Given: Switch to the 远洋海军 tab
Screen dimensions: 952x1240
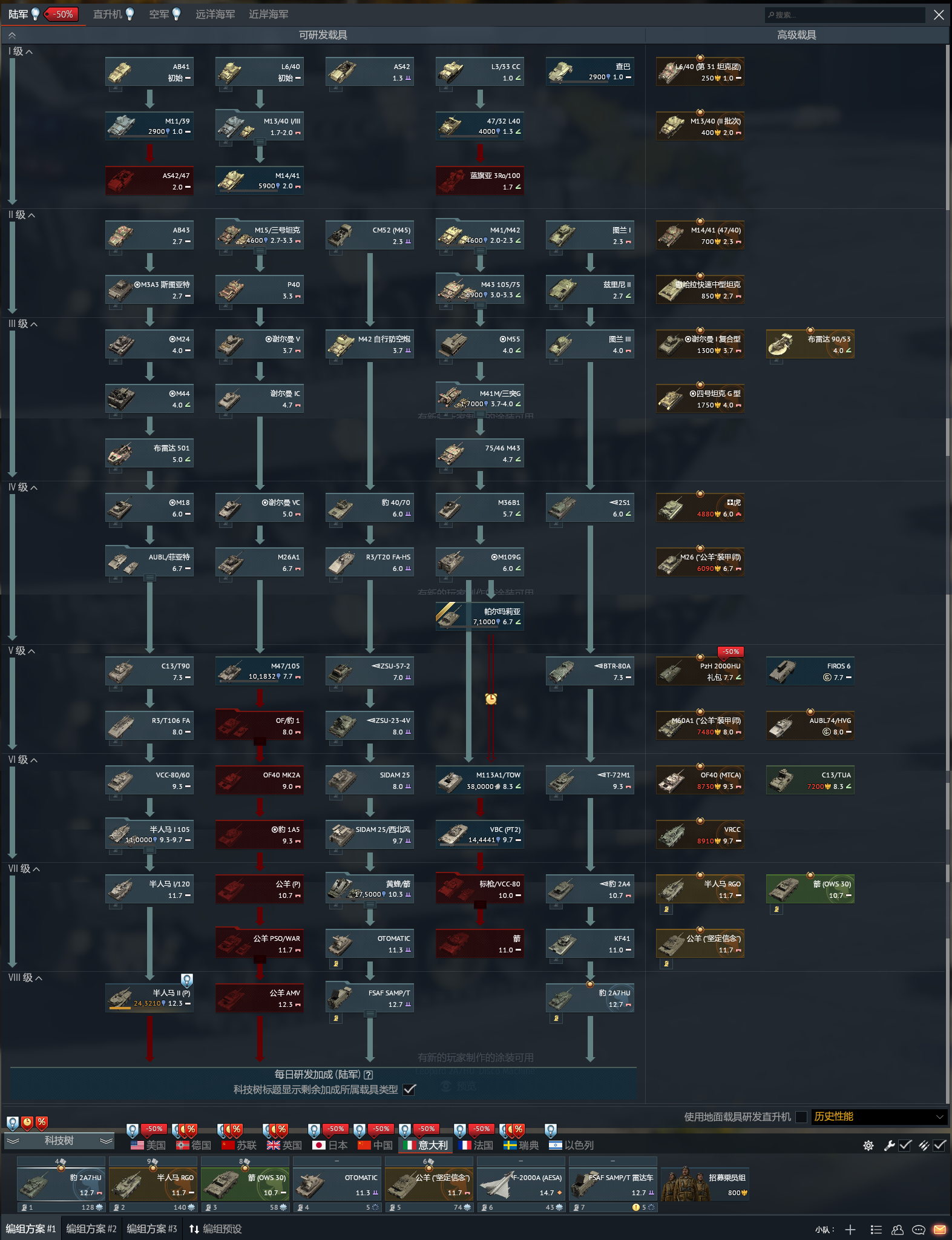Looking at the screenshot, I should tap(215, 14).
